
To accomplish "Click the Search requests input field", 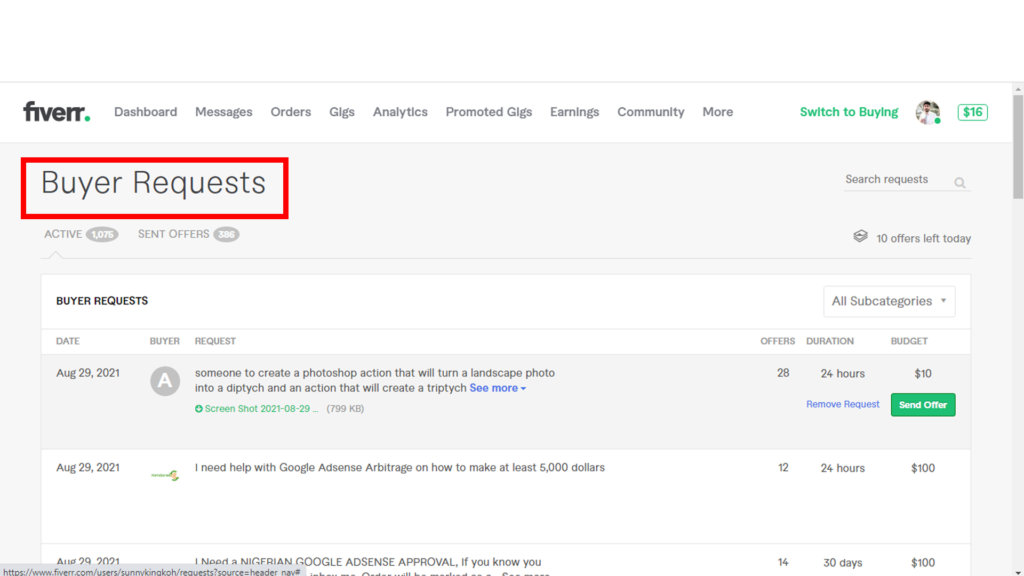I will pyautogui.click(x=895, y=180).
